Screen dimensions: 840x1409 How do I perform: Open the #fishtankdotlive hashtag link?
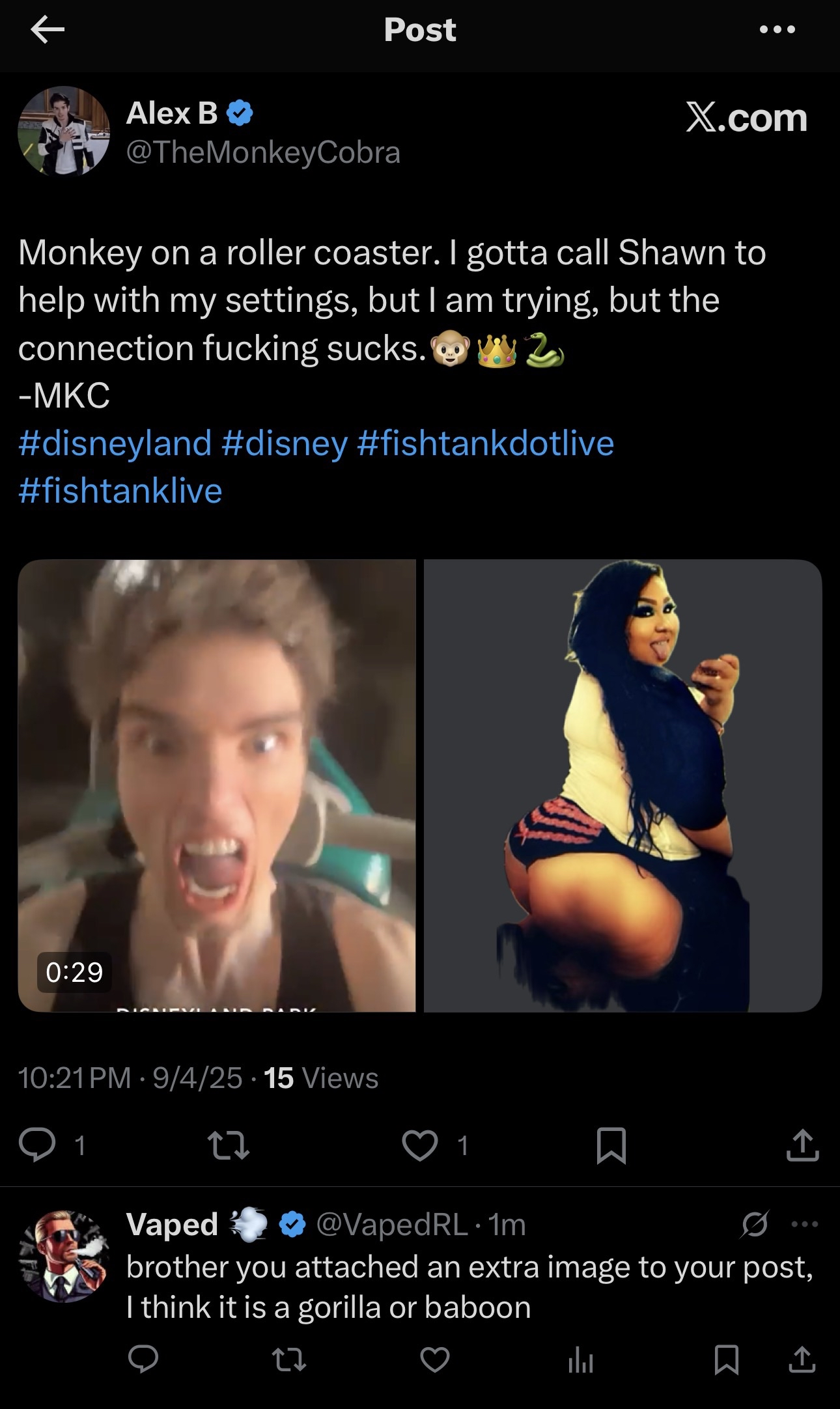coord(486,443)
